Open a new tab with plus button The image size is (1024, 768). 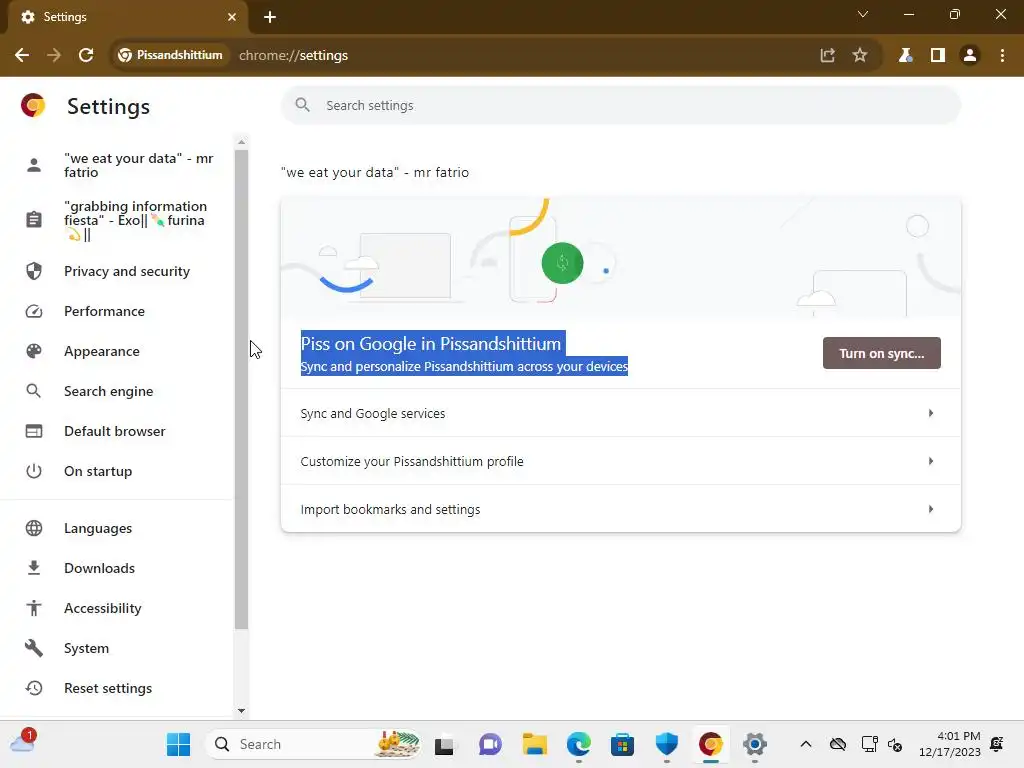(x=270, y=17)
